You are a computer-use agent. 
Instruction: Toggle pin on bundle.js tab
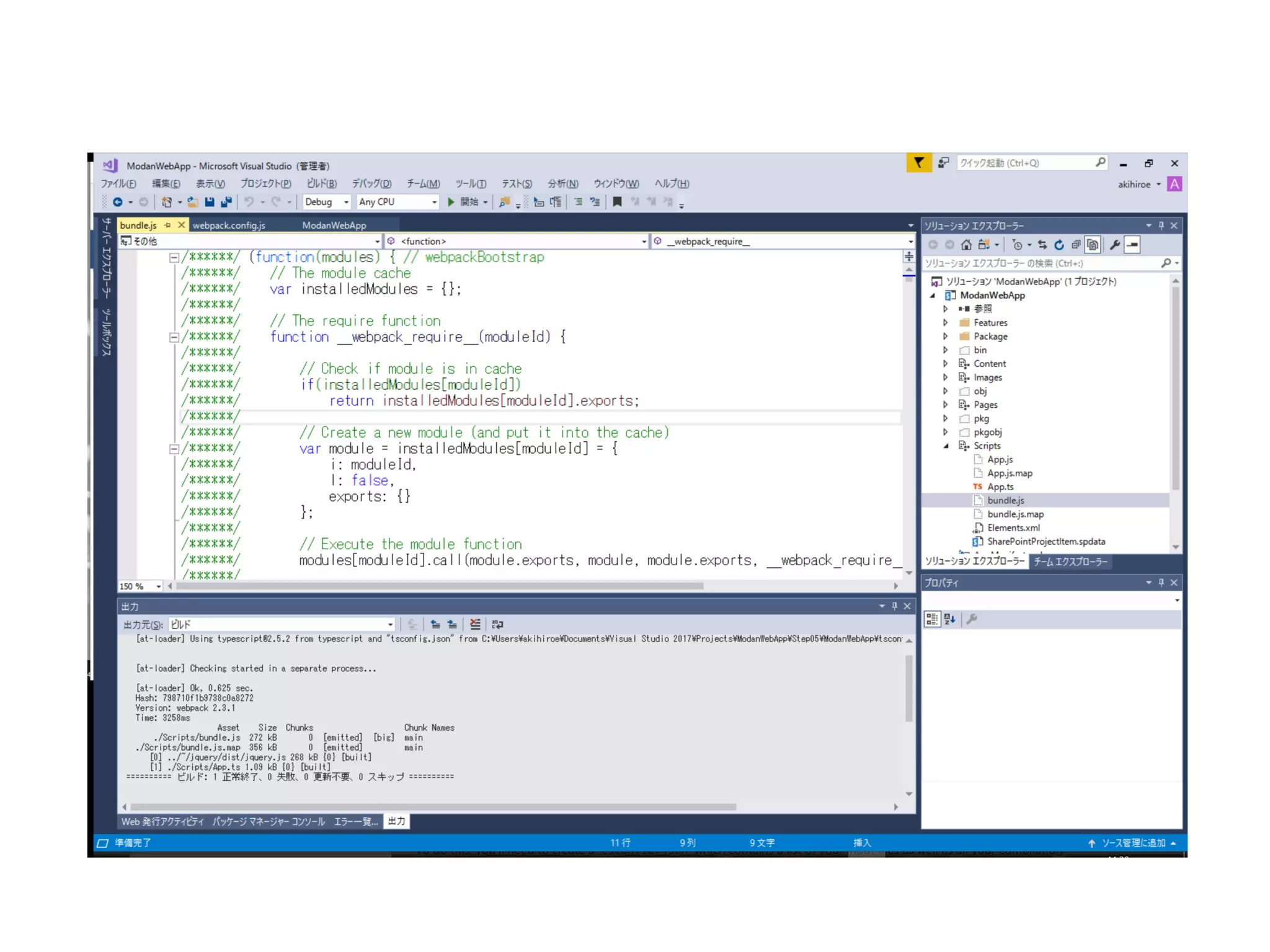coord(167,225)
